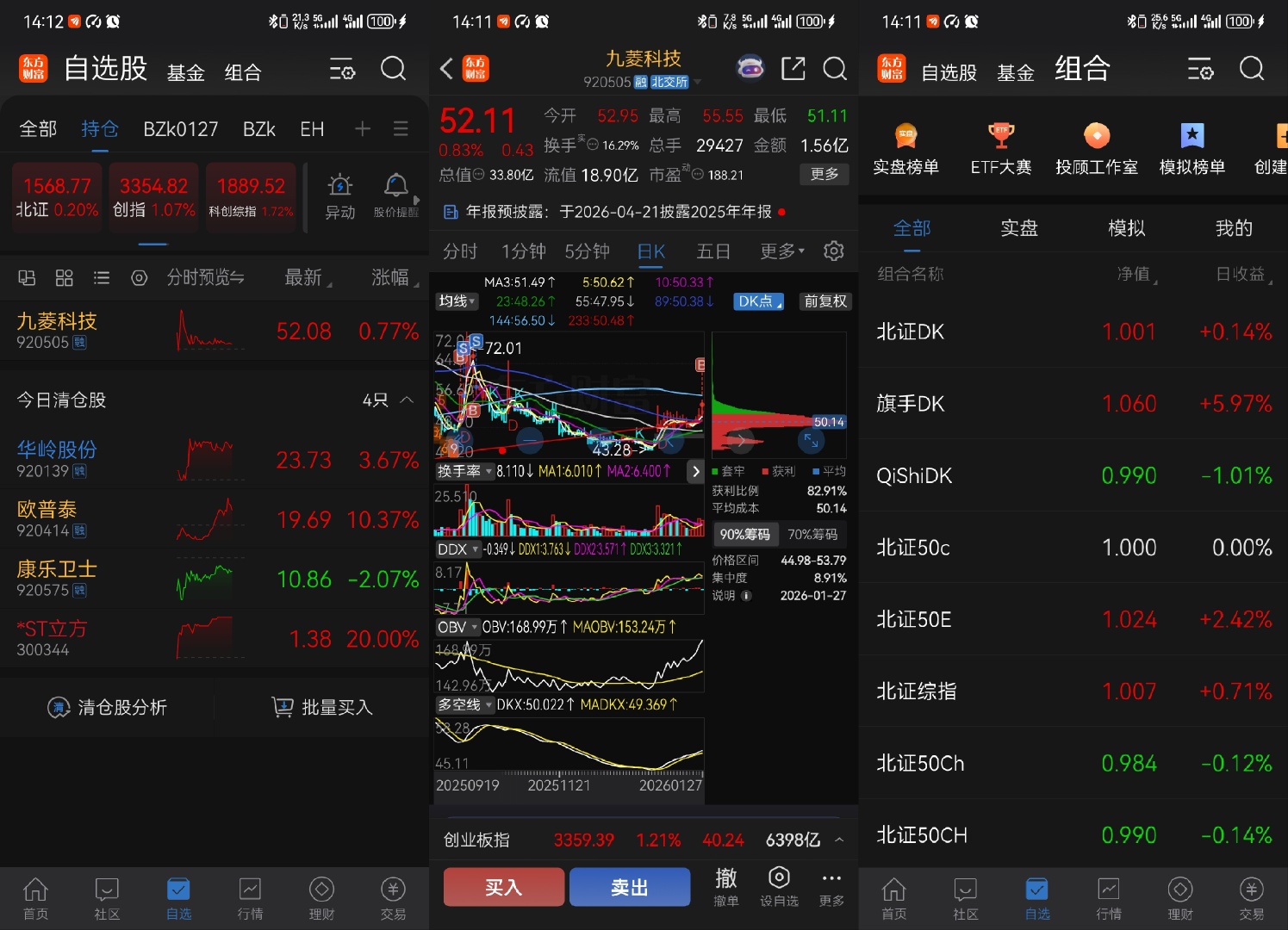Open DDX indicator dropdown
Image resolution: width=1288 pixels, height=930 pixels.
pos(457,549)
